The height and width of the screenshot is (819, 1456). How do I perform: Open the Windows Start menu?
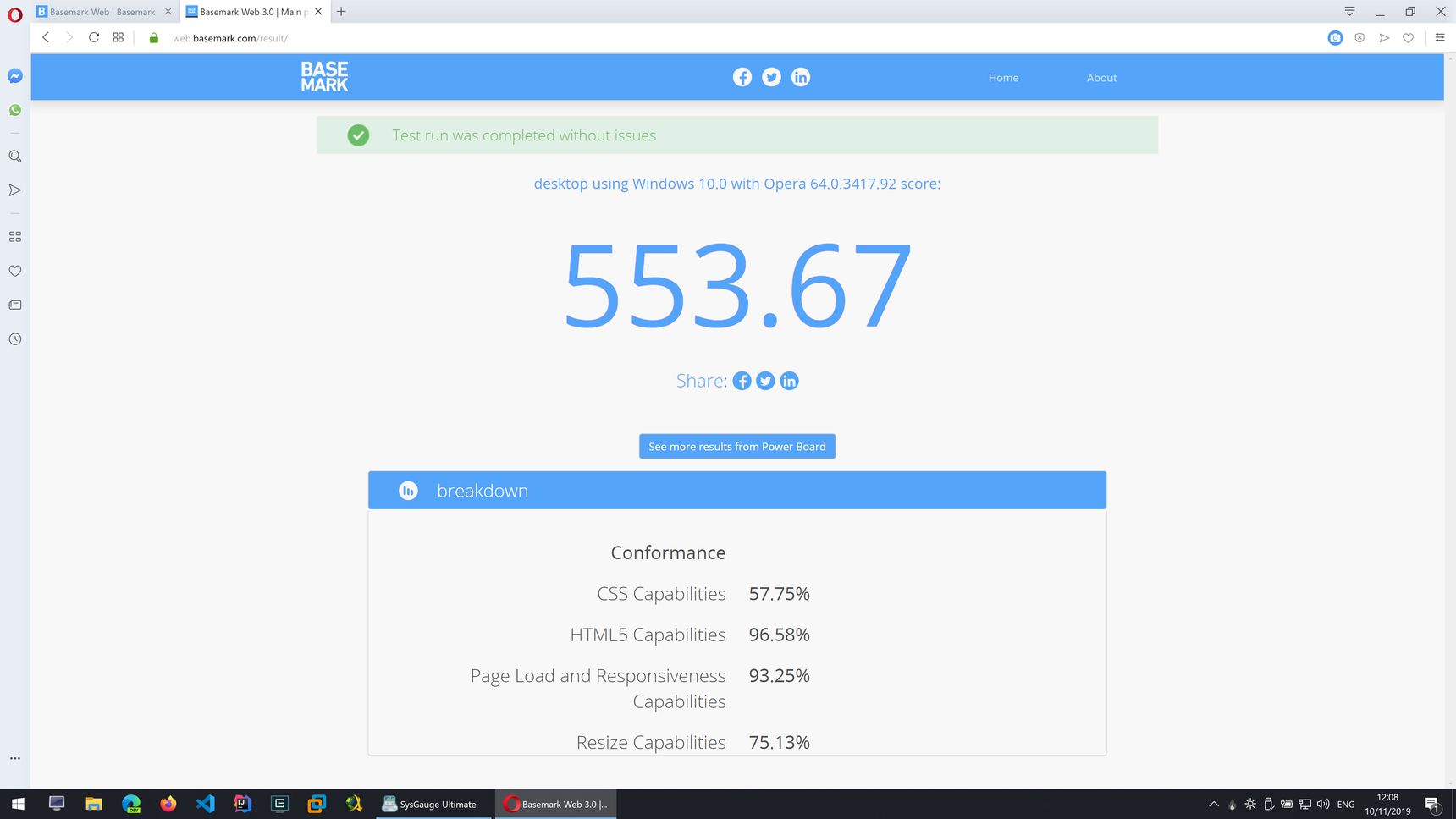pyautogui.click(x=18, y=804)
